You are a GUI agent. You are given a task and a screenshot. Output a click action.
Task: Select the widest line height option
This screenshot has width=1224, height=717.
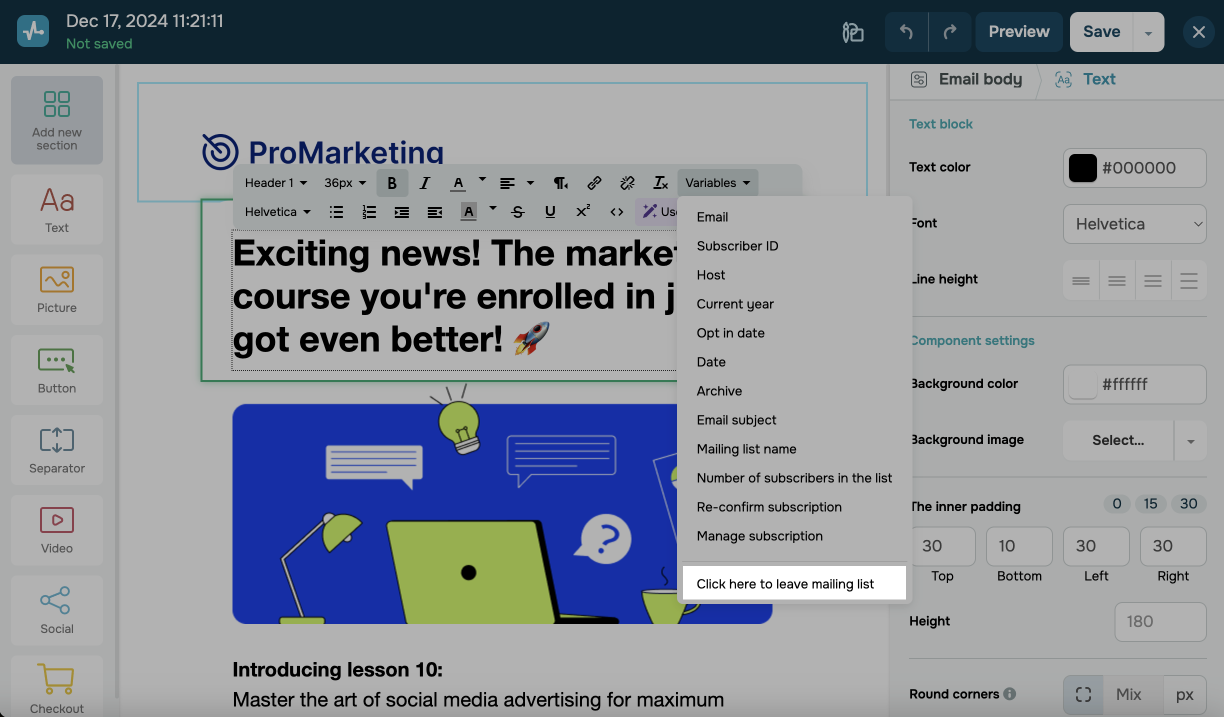[1189, 281]
